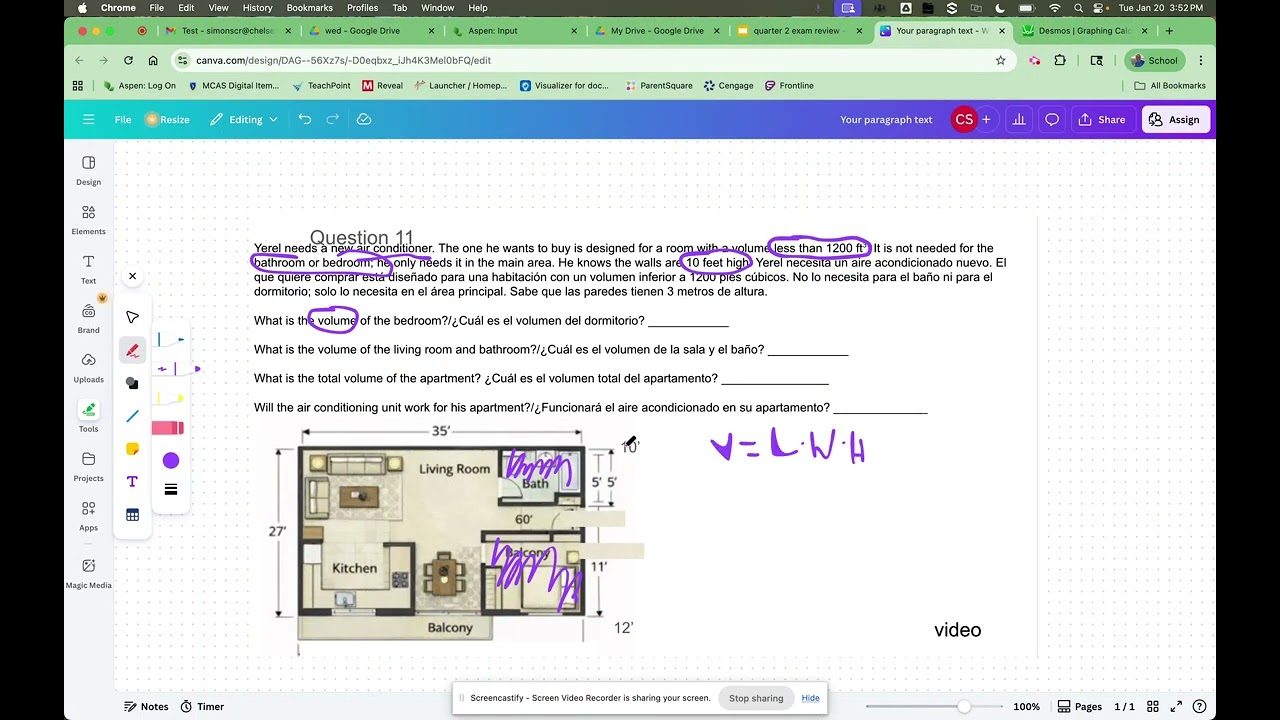Open the File menu in Canva
Image resolution: width=1280 pixels, height=720 pixels.
coord(123,119)
